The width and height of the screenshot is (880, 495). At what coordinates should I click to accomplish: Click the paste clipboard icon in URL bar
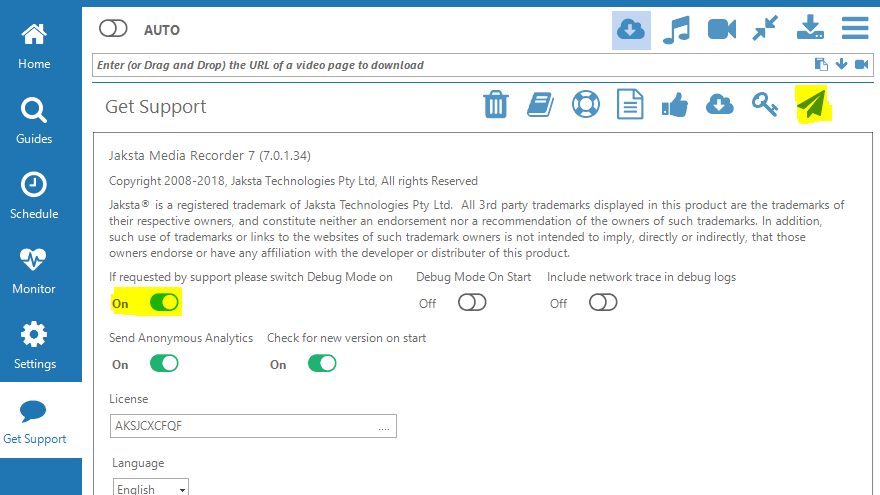click(x=821, y=65)
